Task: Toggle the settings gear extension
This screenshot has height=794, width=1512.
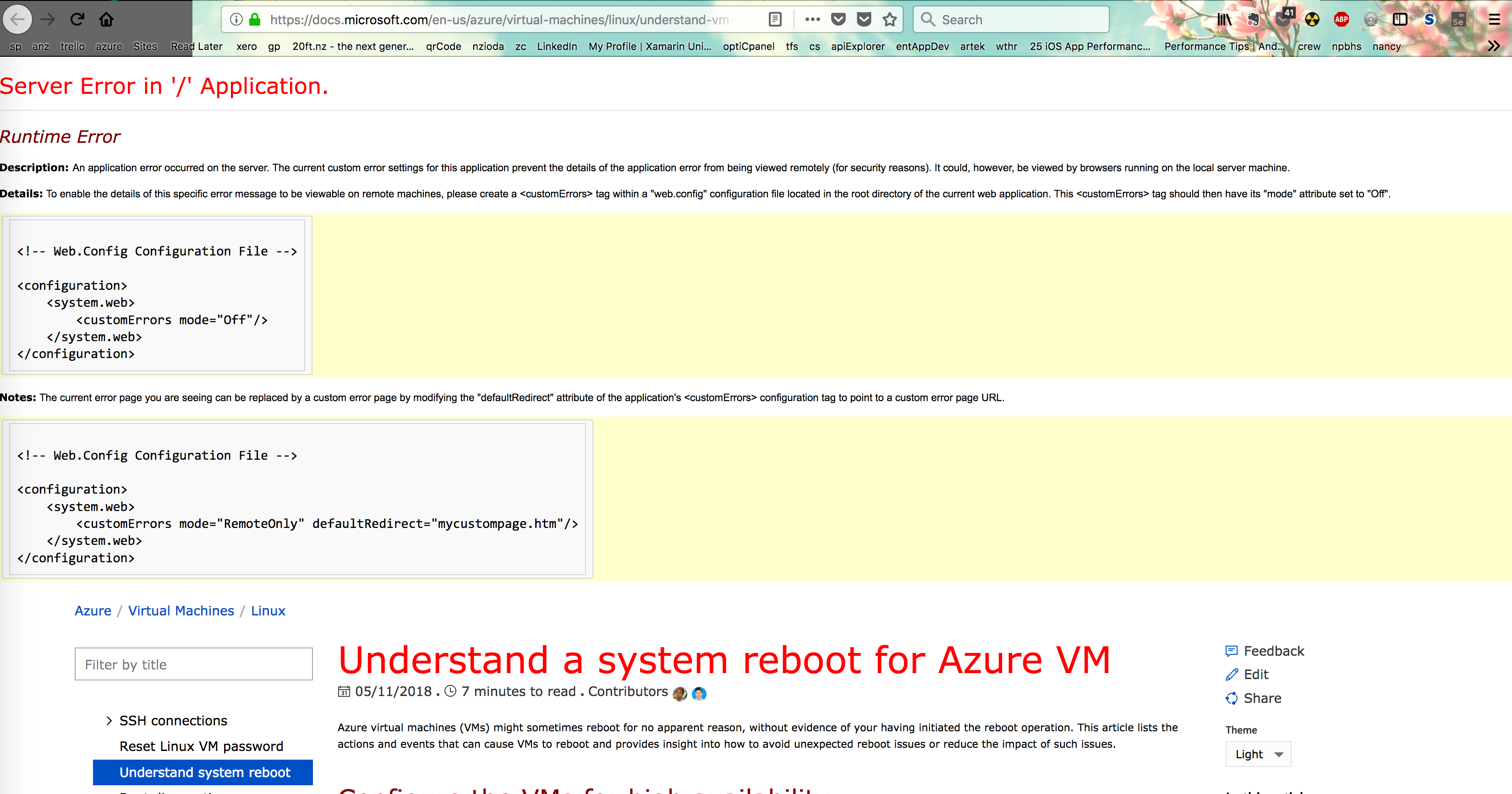Action: click(x=1371, y=19)
